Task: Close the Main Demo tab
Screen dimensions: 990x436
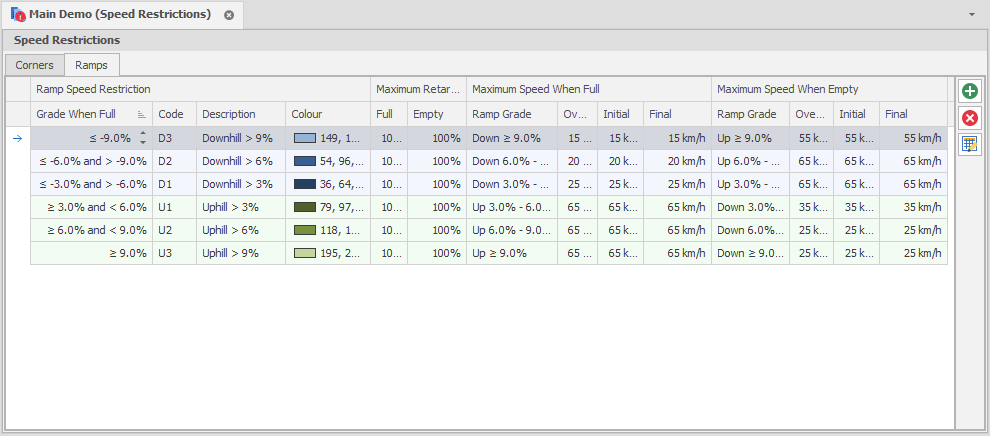Action: click(x=229, y=15)
